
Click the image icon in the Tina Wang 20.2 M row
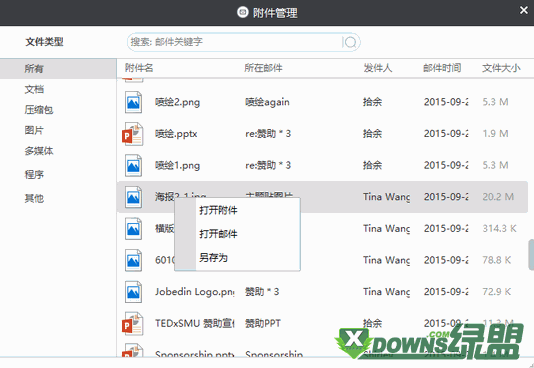coord(133,197)
